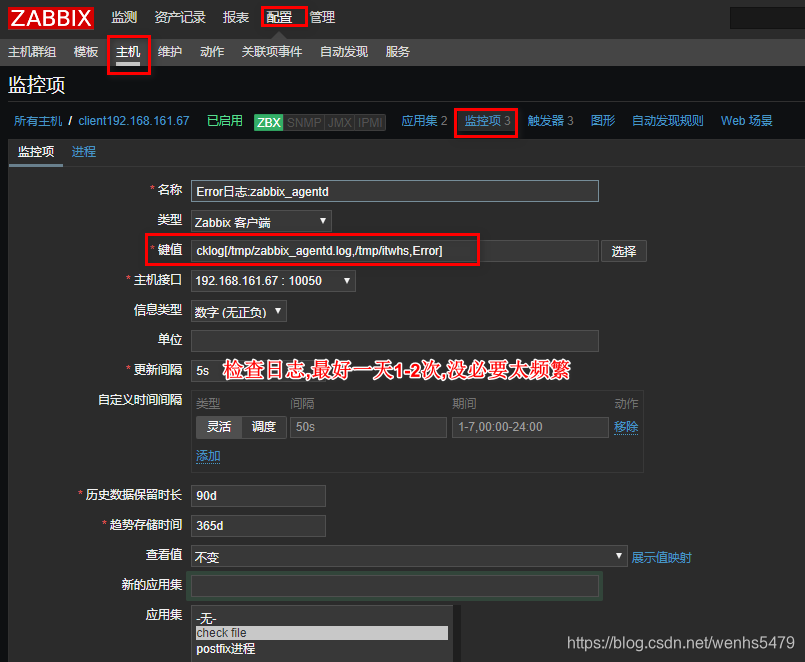
Task: Select the 灵活 interval type
Action: pyautogui.click(x=219, y=427)
